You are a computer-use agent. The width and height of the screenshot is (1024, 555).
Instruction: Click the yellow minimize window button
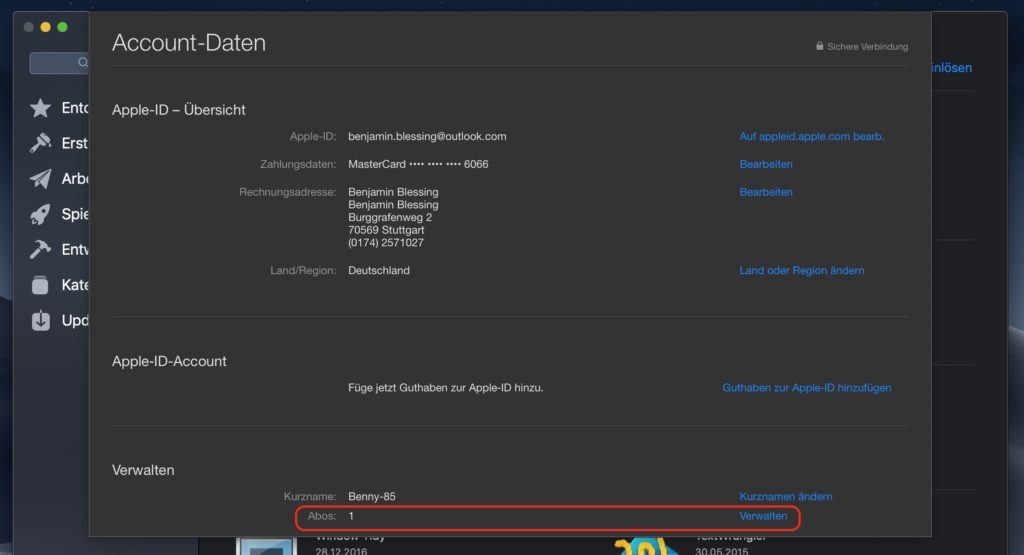click(x=45, y=27)
